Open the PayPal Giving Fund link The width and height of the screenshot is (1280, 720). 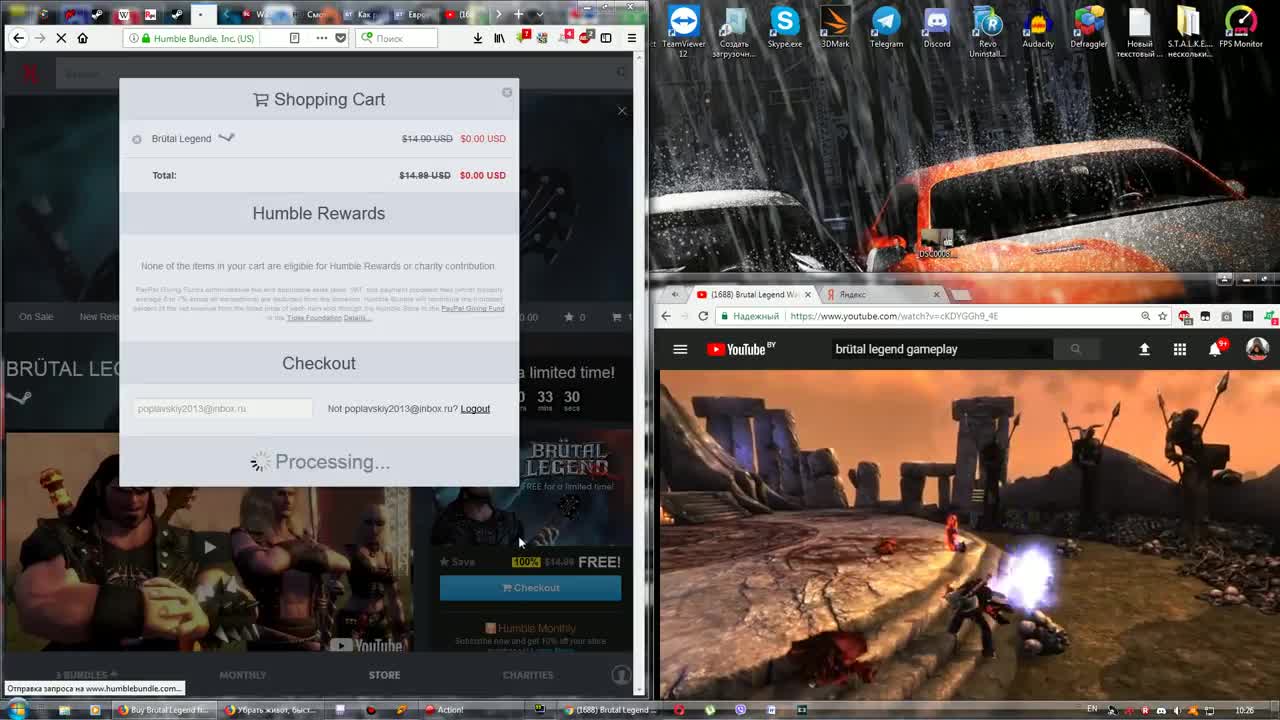(x=472, y=309)
